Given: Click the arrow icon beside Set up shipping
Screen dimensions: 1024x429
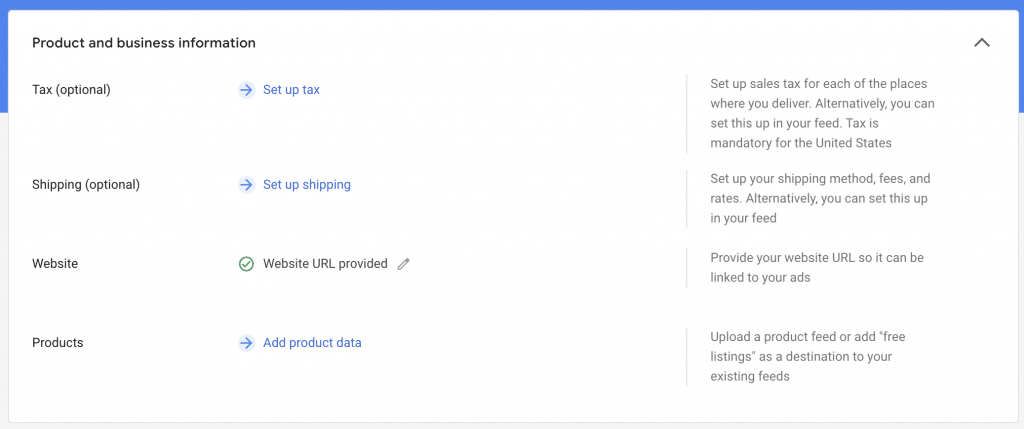Looking at the screenshot, I should tap(246, 185).
